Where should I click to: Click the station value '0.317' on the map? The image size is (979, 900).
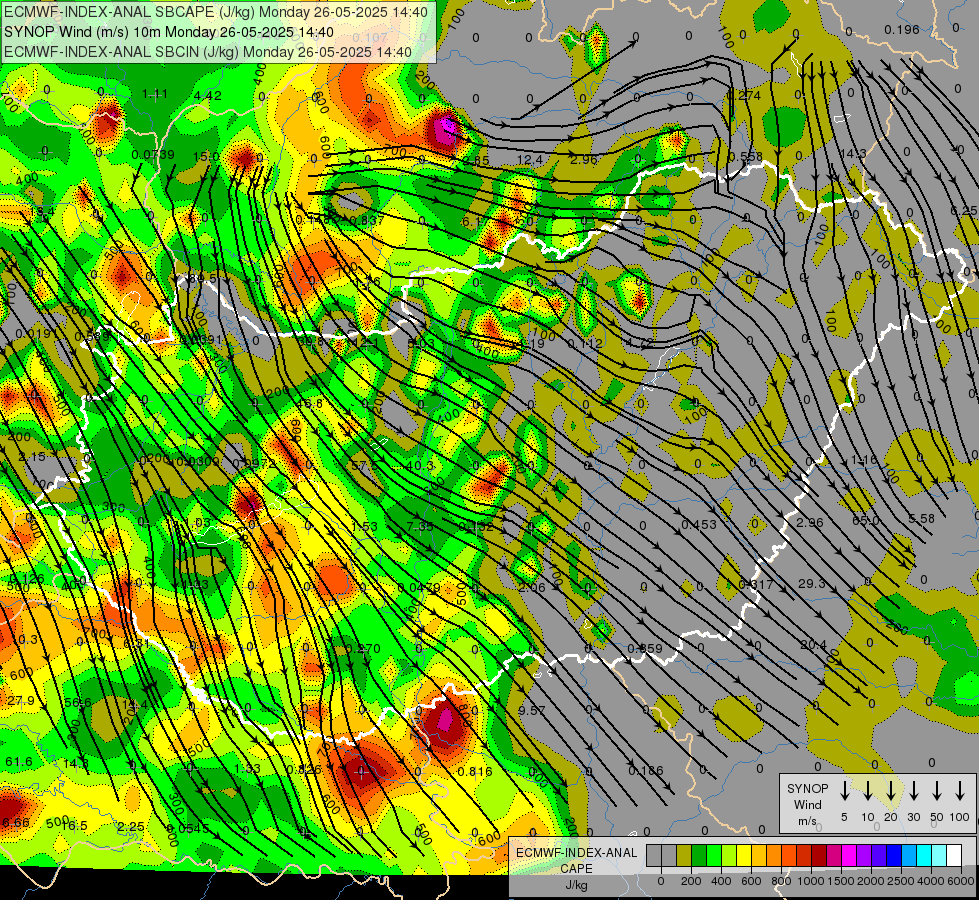[x=755, y=585]
